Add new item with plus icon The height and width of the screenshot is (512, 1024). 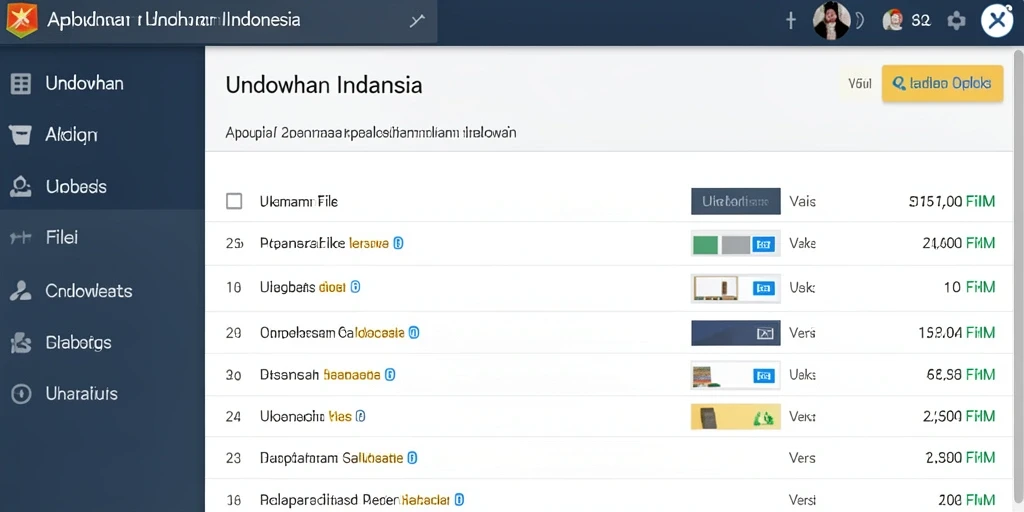pyautogui.click(x=791, y=21)
